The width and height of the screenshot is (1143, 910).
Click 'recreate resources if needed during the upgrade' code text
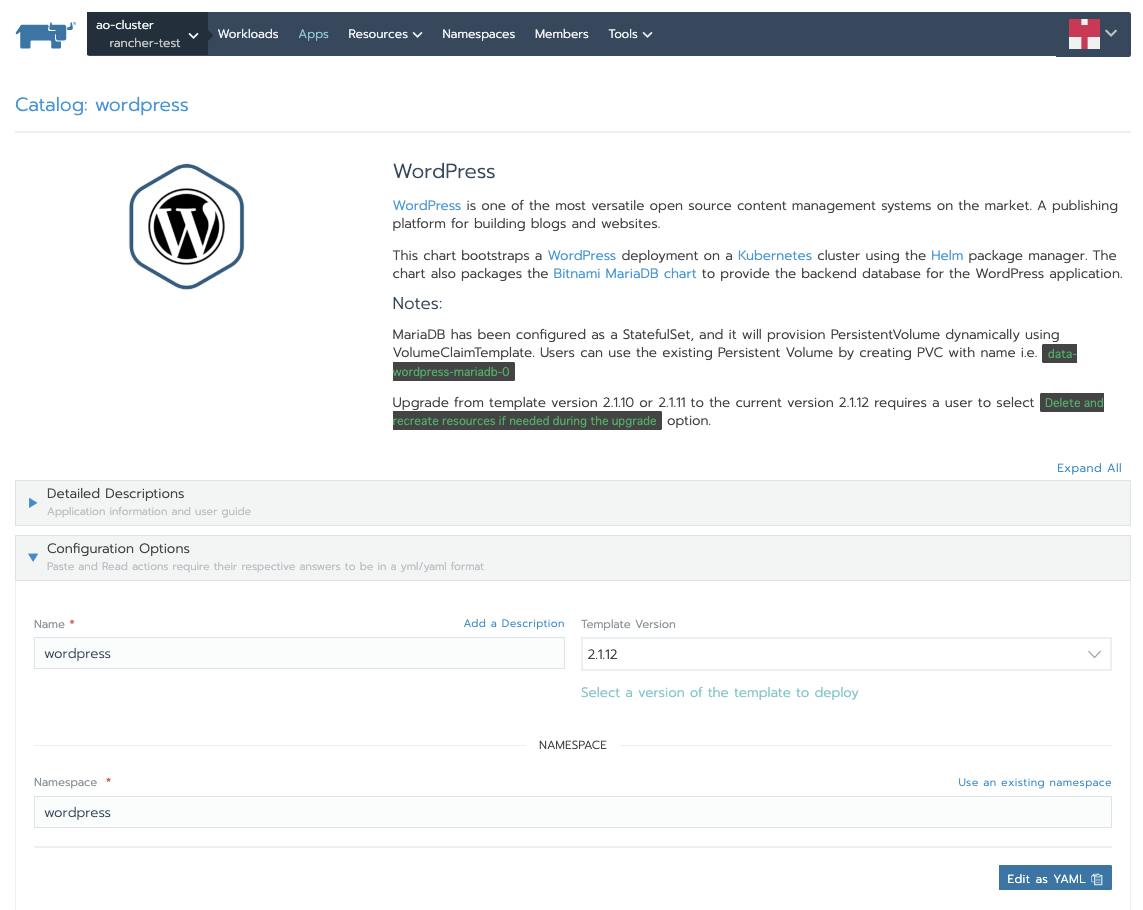pos(526,421)
